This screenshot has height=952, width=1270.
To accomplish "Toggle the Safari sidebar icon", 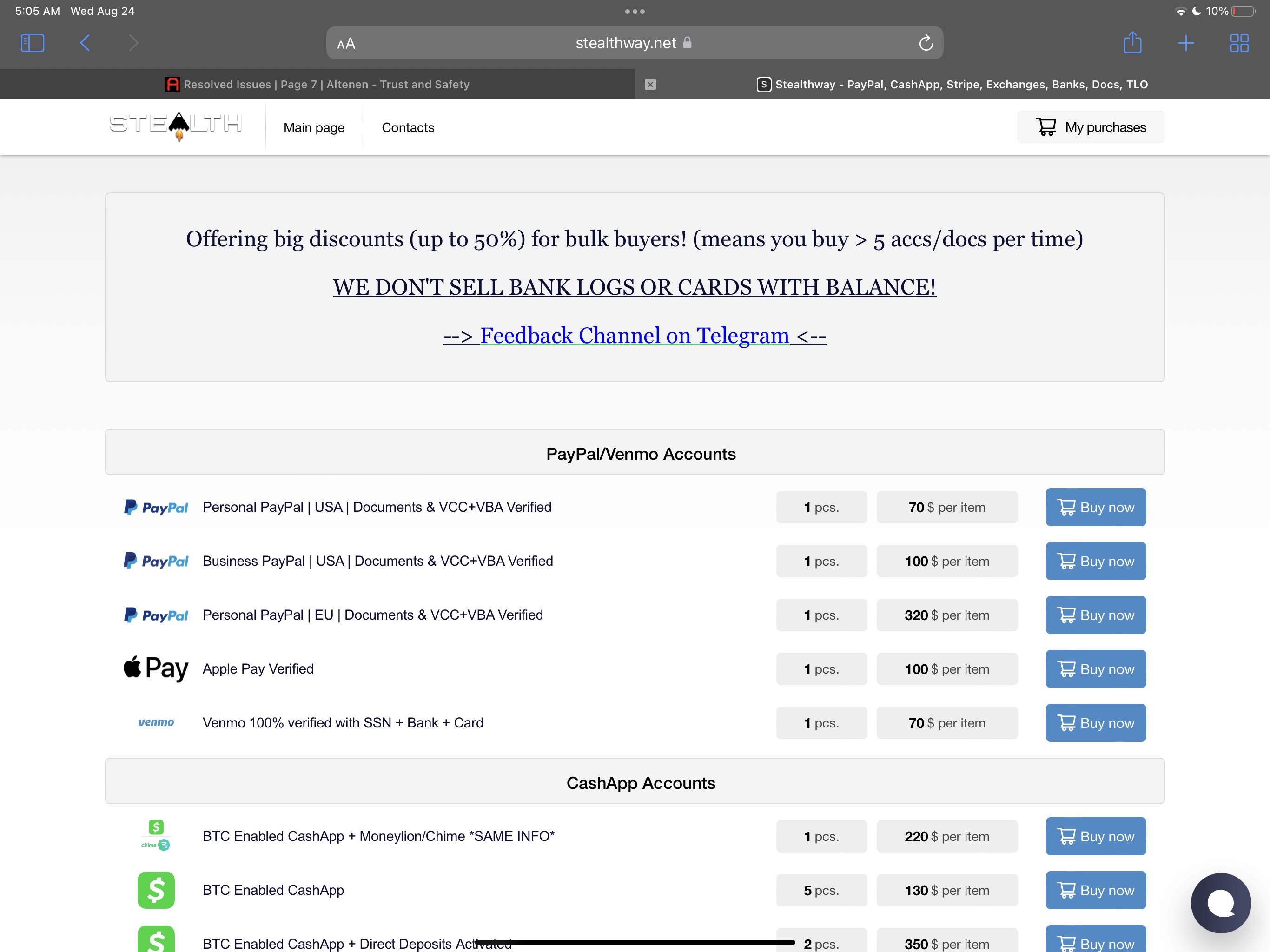I will tap(32, 43).
